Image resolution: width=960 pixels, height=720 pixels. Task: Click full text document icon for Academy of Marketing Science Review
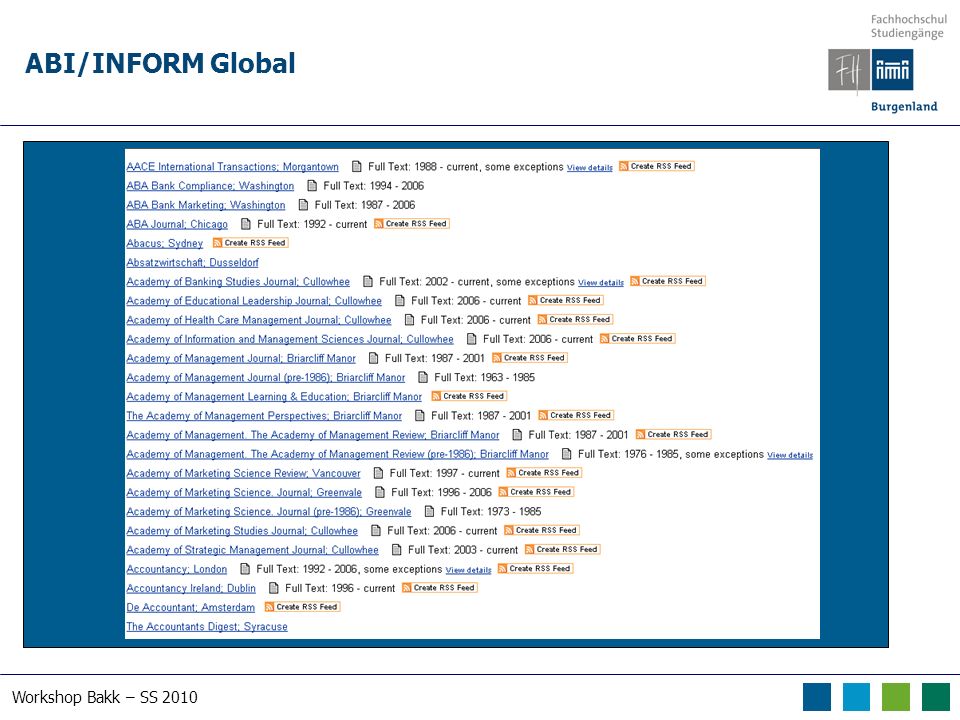[x=378, y=473]
